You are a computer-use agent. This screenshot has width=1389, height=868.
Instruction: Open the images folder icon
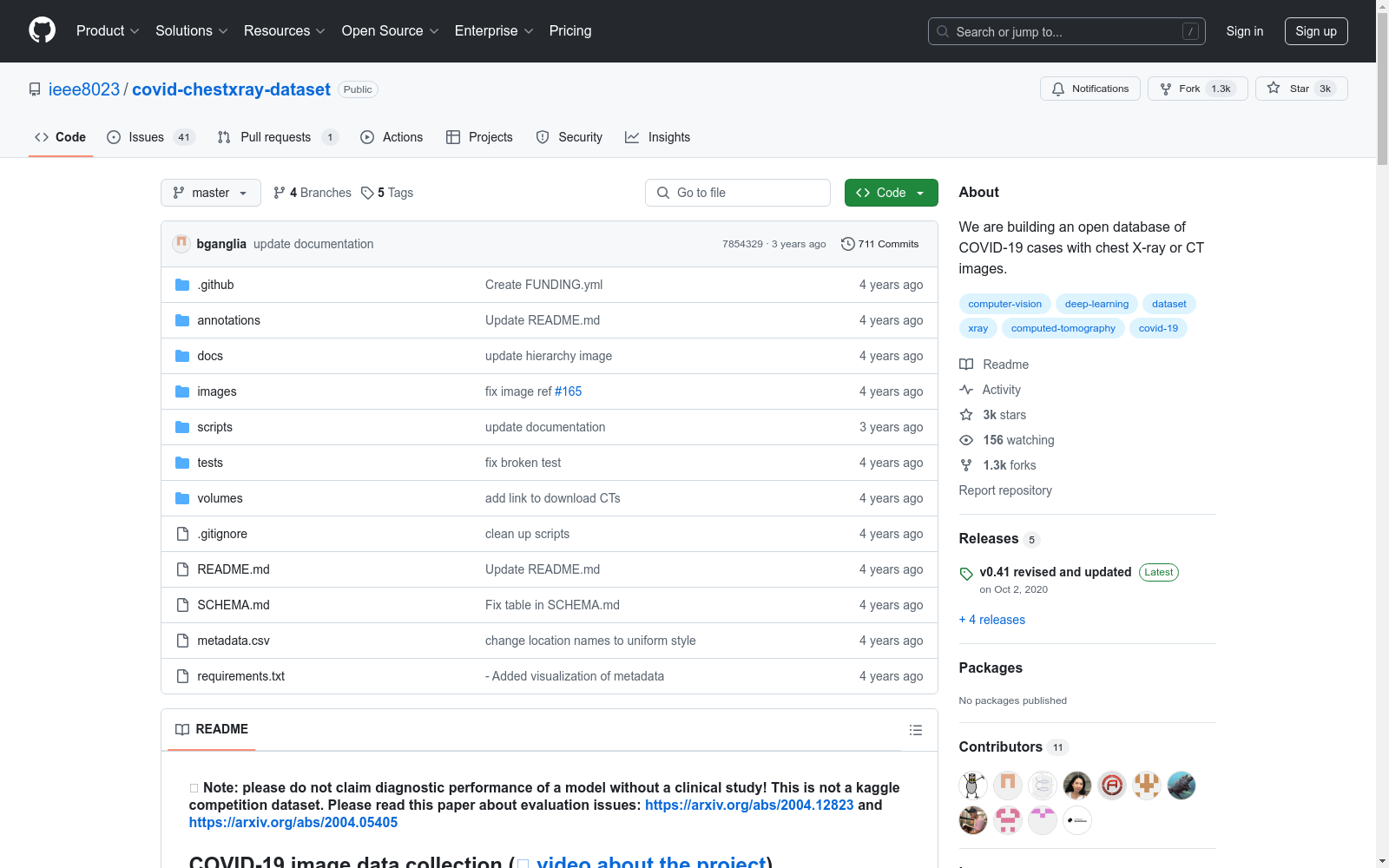click(182, 391)
